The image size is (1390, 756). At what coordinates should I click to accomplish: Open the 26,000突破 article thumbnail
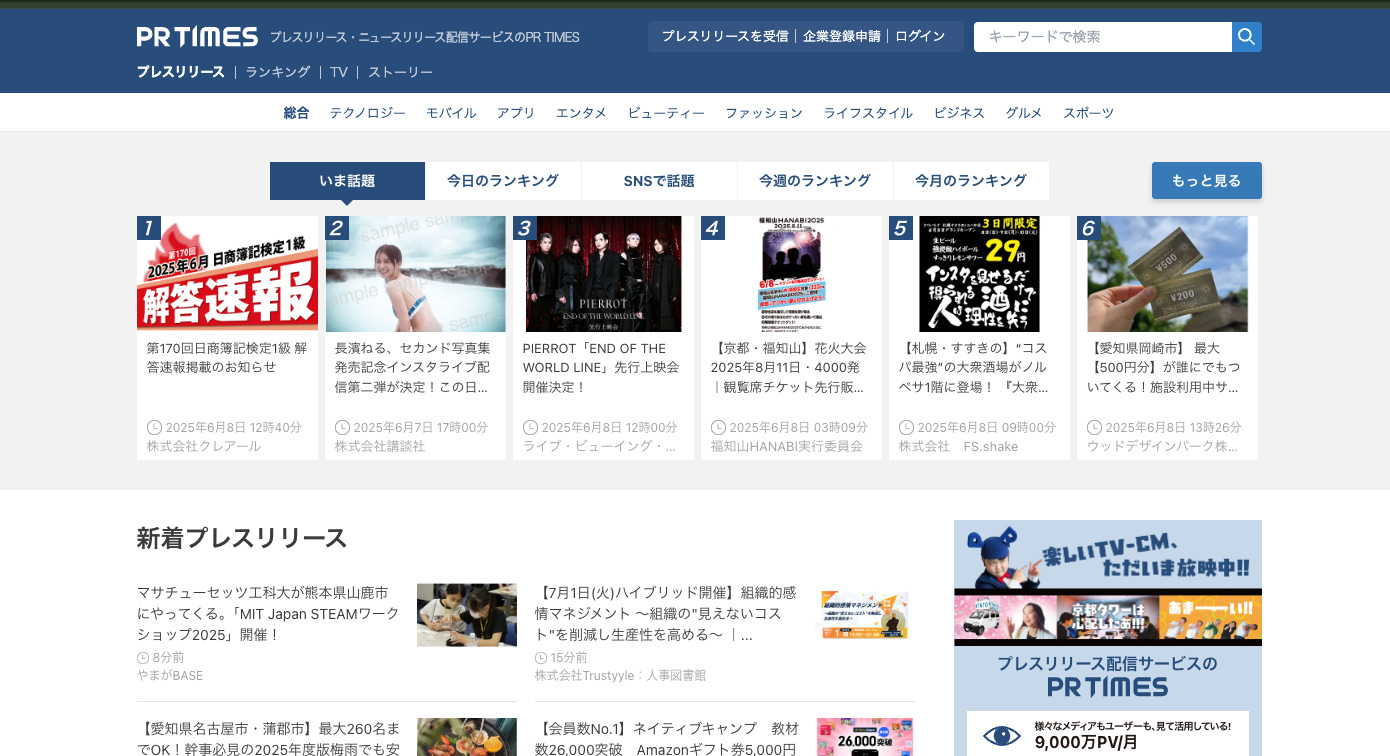865,737
